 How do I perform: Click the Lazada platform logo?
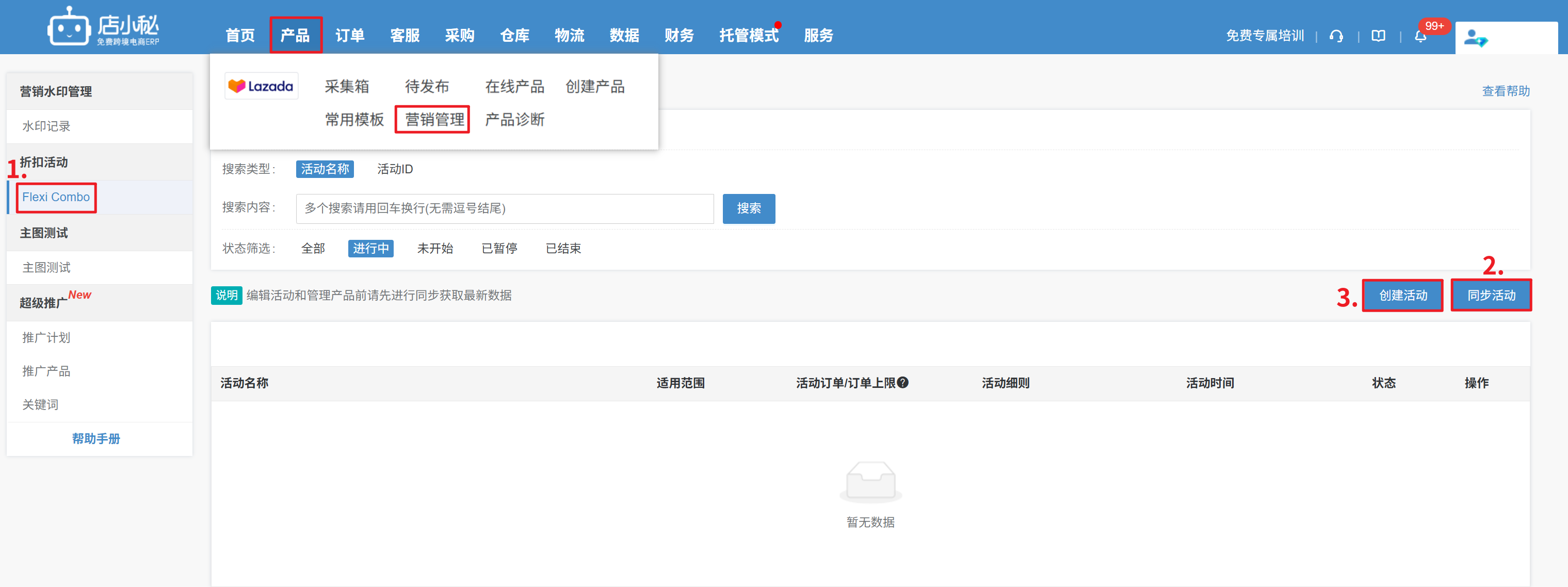click(x=261, y=86)
